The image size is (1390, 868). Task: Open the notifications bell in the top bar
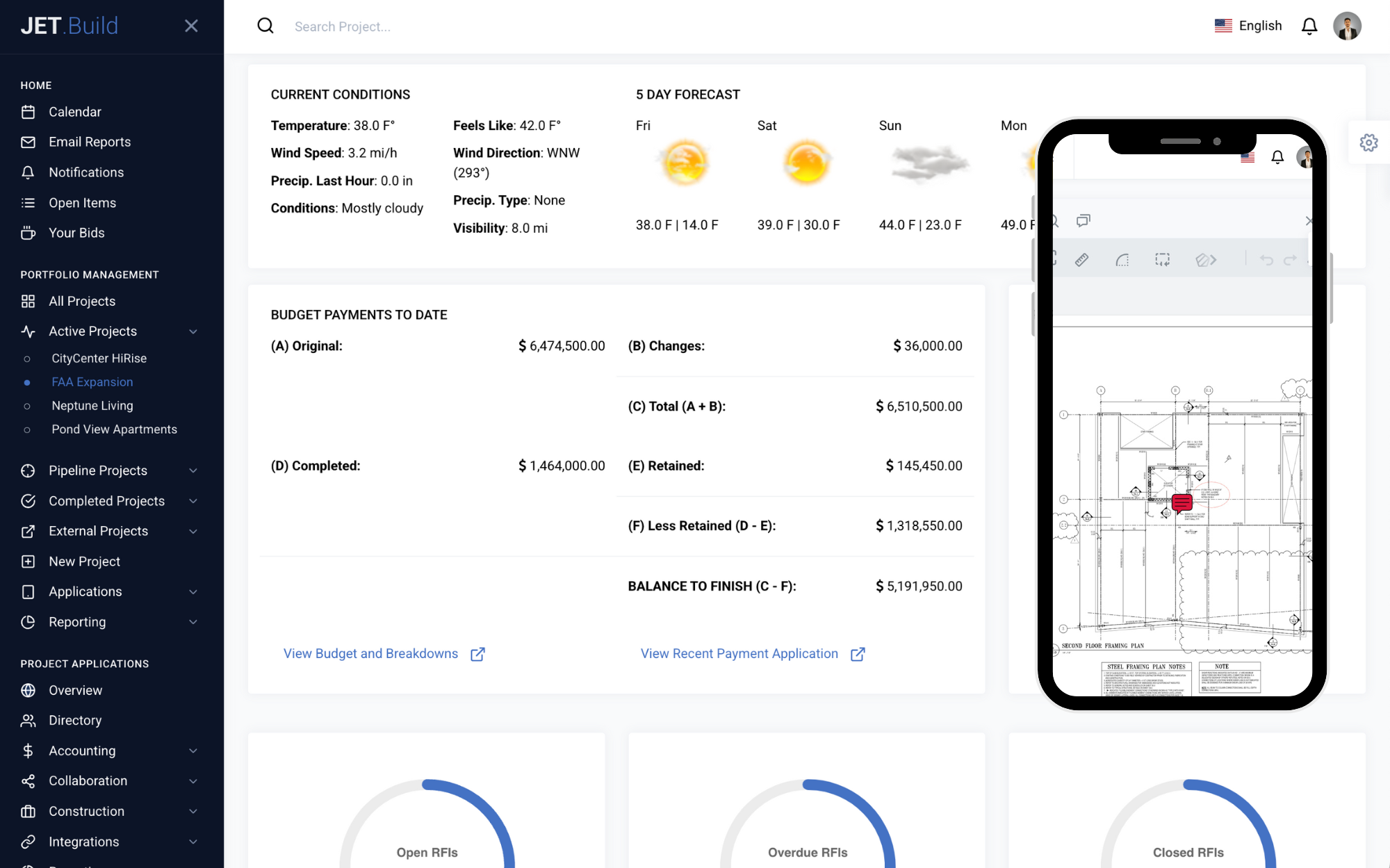[x=1309, y=26]
